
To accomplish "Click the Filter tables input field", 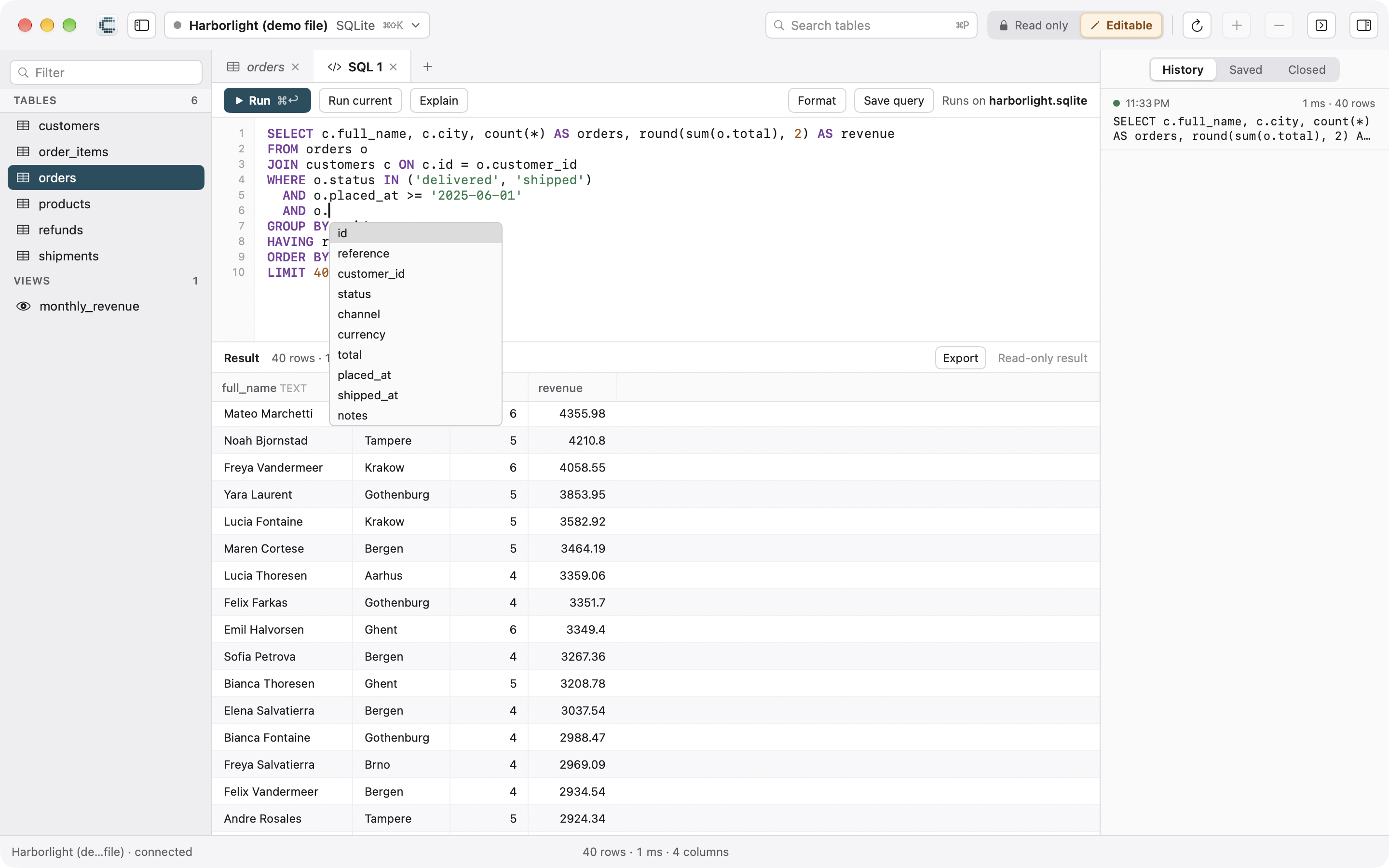I will [x=106, y=72].
